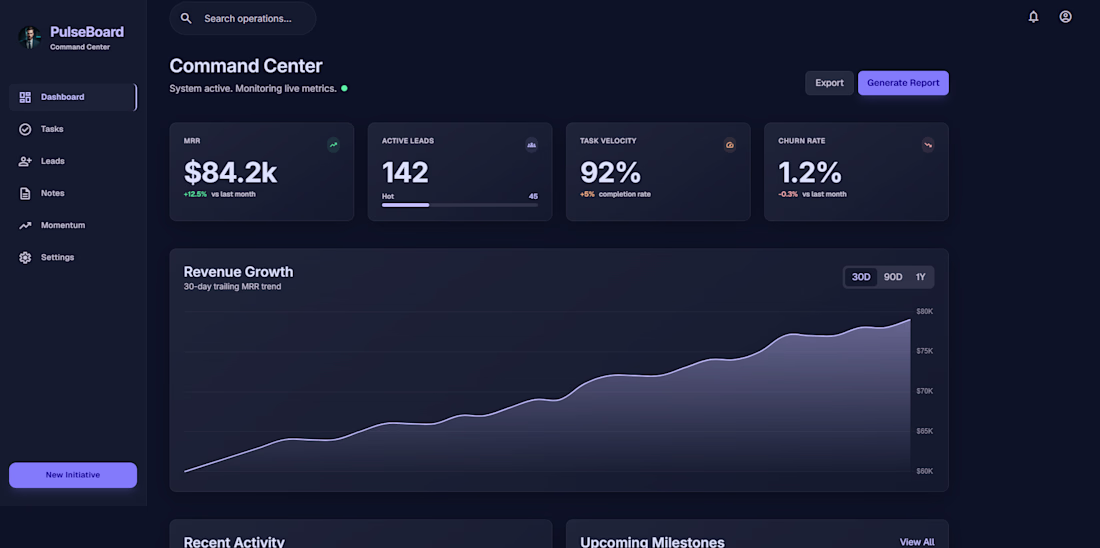The width and height of the screenshot is (1100, 548).
Task: Click the +12.5% change label
Action: (195, 194)
